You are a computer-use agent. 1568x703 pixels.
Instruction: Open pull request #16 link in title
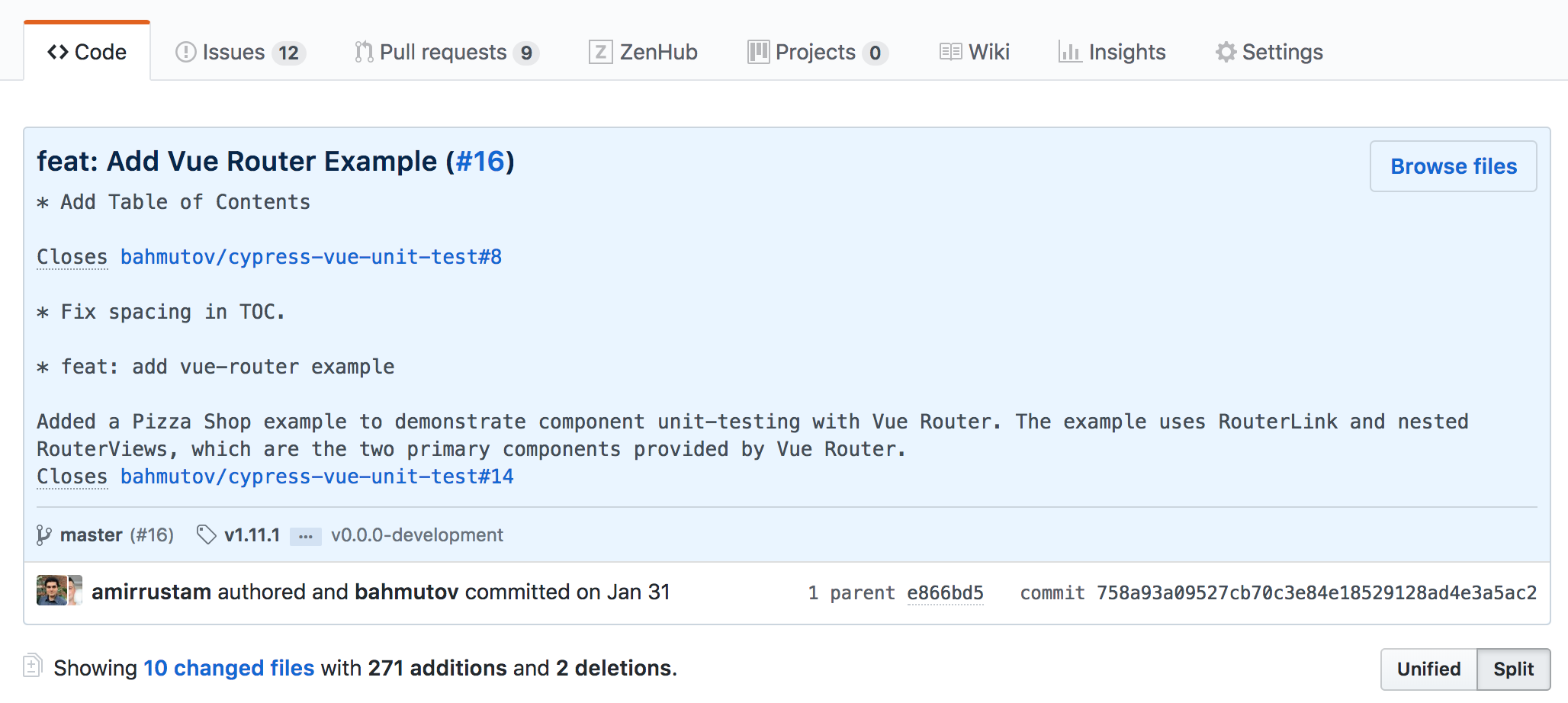[x=480, y=162]
